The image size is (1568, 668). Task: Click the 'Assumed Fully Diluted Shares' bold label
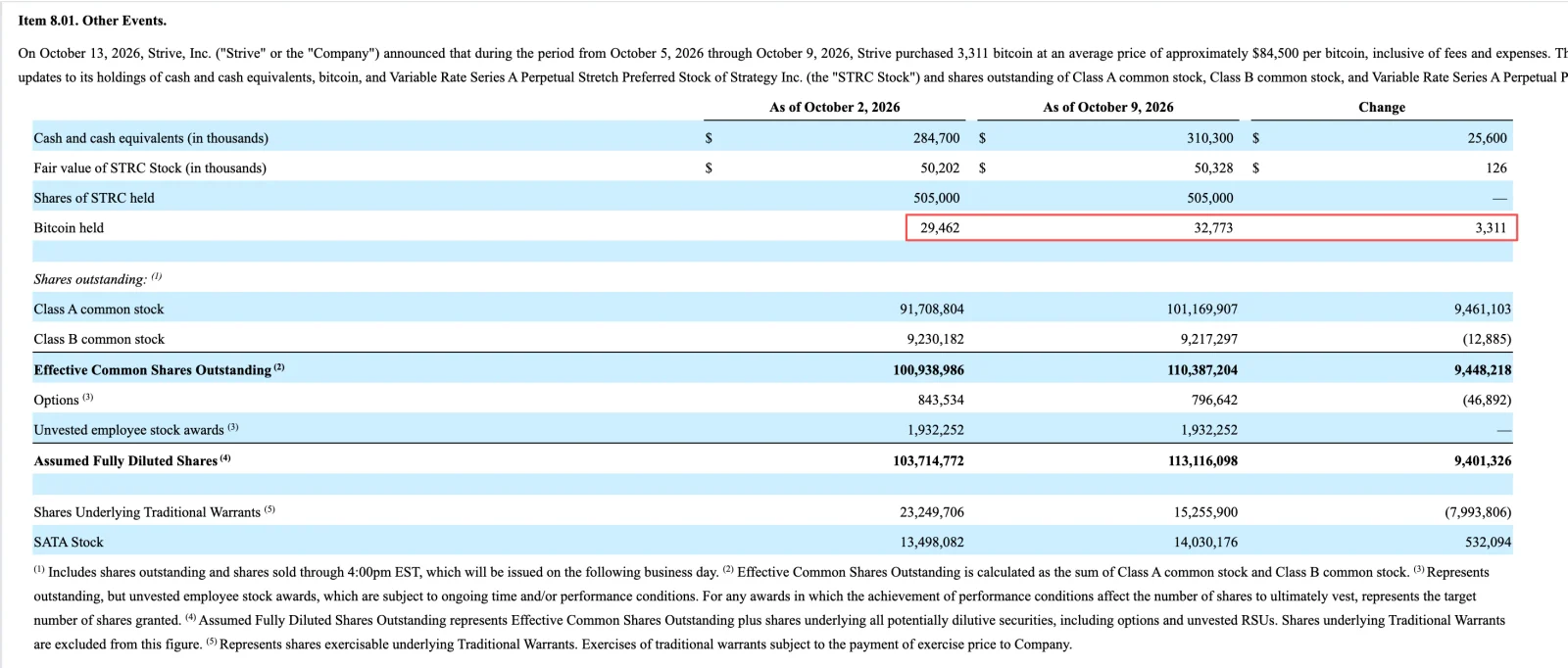(125, 460)
